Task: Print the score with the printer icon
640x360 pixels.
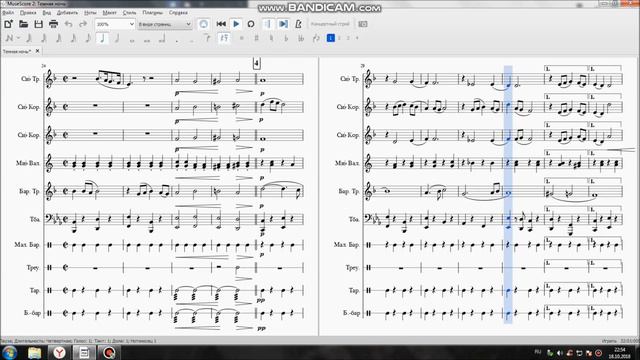Action: tap(53, 24)
